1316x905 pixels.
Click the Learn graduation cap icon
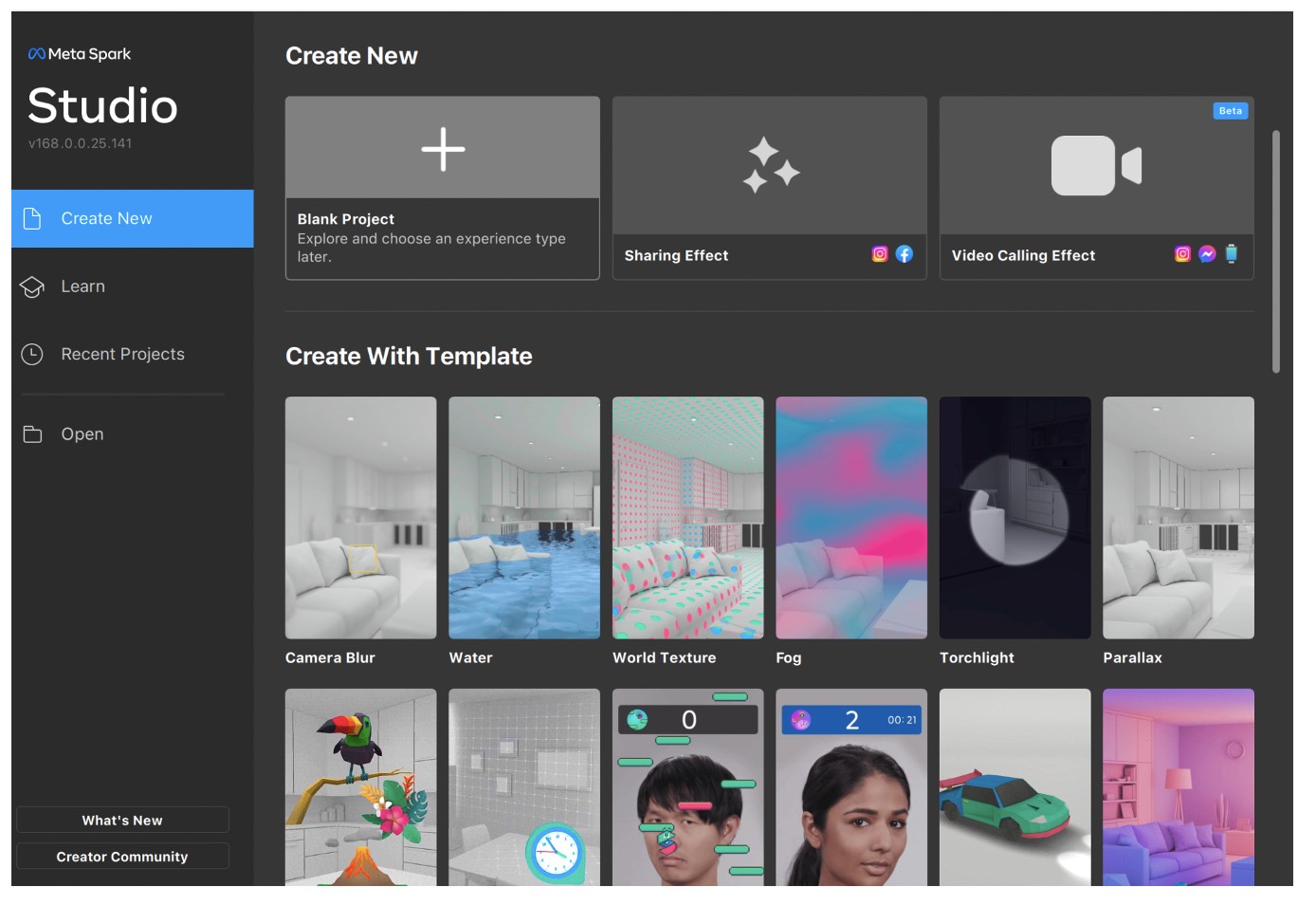click(x=32, y=286)
